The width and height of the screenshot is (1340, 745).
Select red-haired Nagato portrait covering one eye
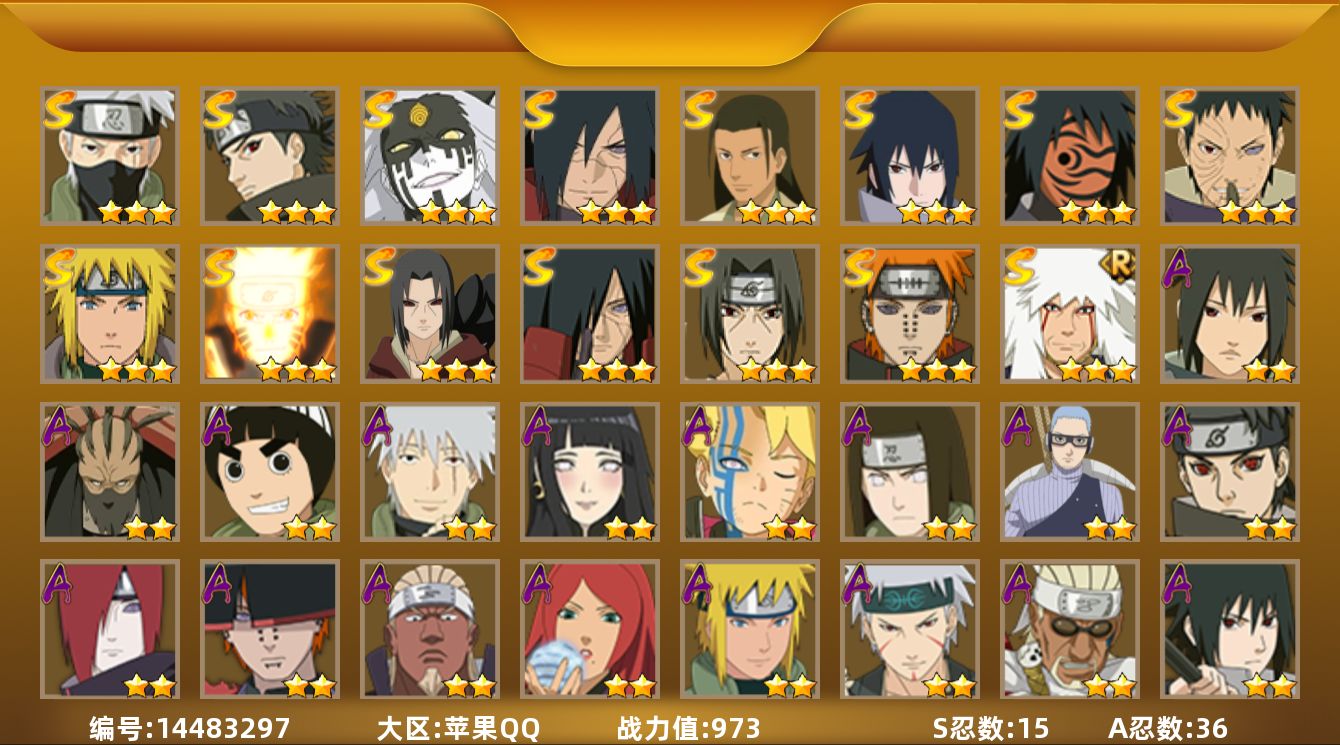coord(110,629)
